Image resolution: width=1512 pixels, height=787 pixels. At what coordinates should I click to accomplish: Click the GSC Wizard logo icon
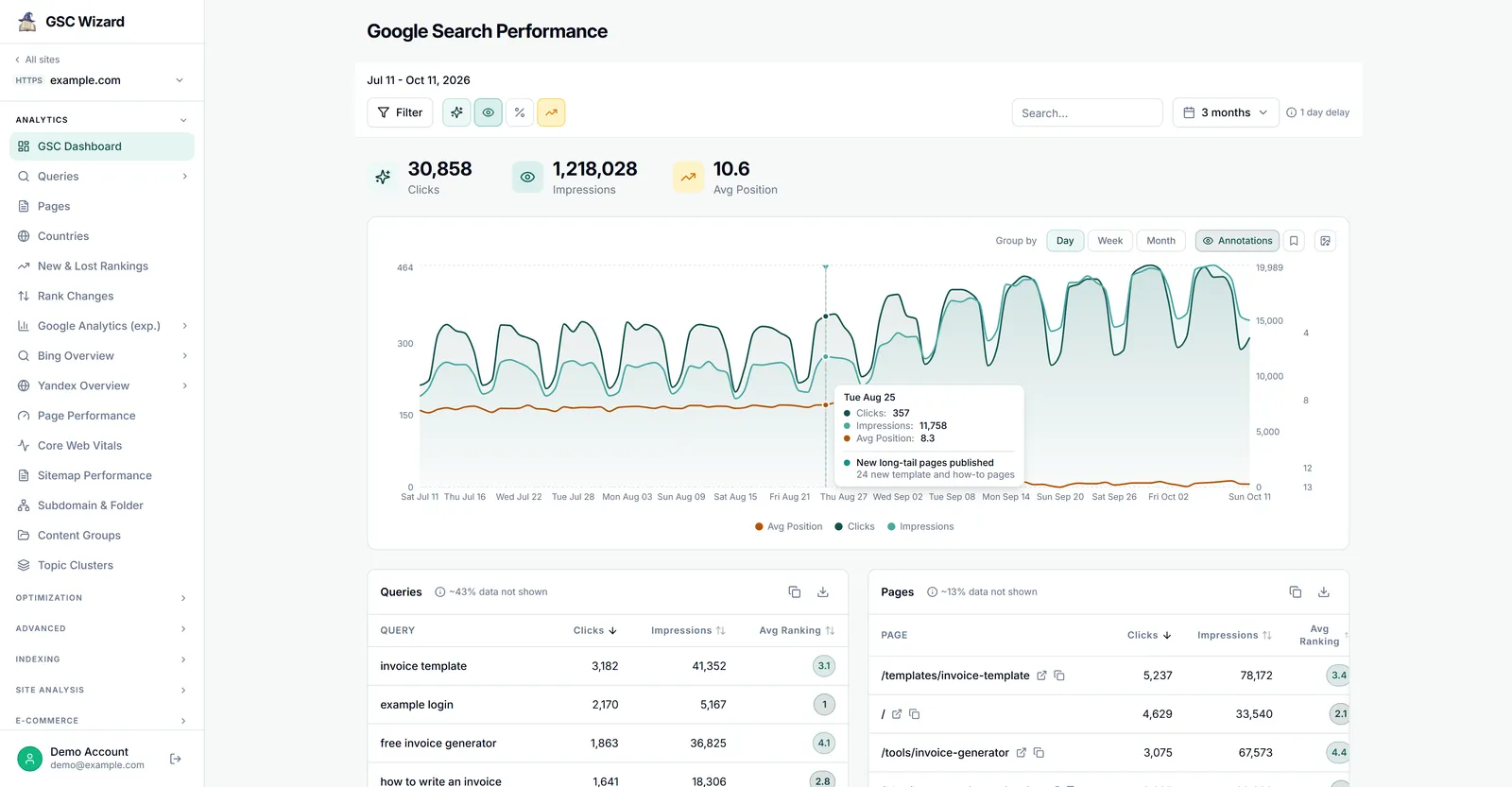tap(27, 21)
